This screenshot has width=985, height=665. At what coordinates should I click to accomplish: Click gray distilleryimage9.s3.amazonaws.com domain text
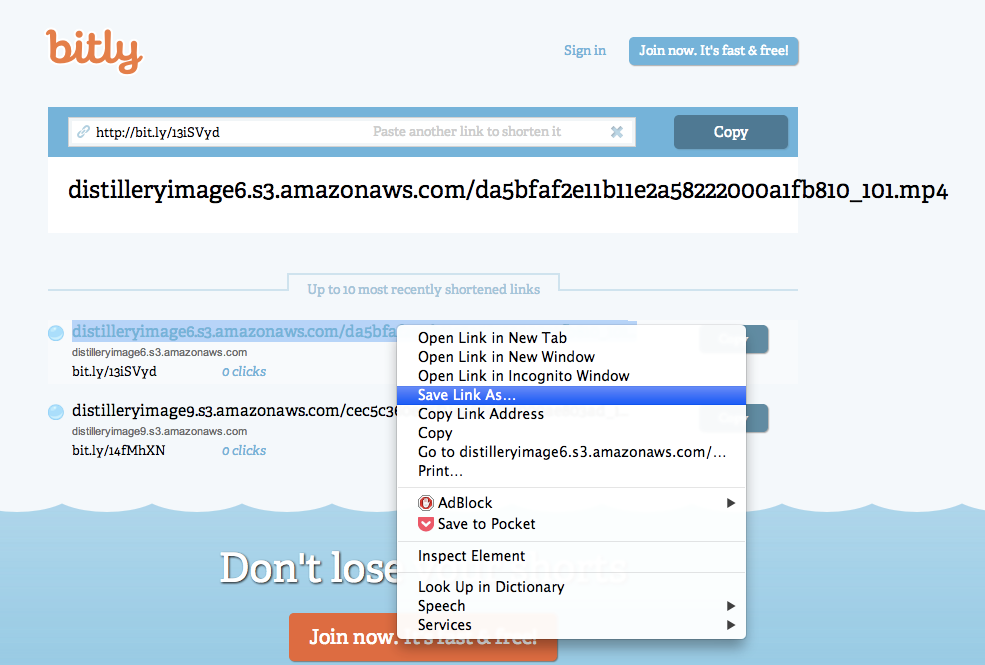click(160, 431)
